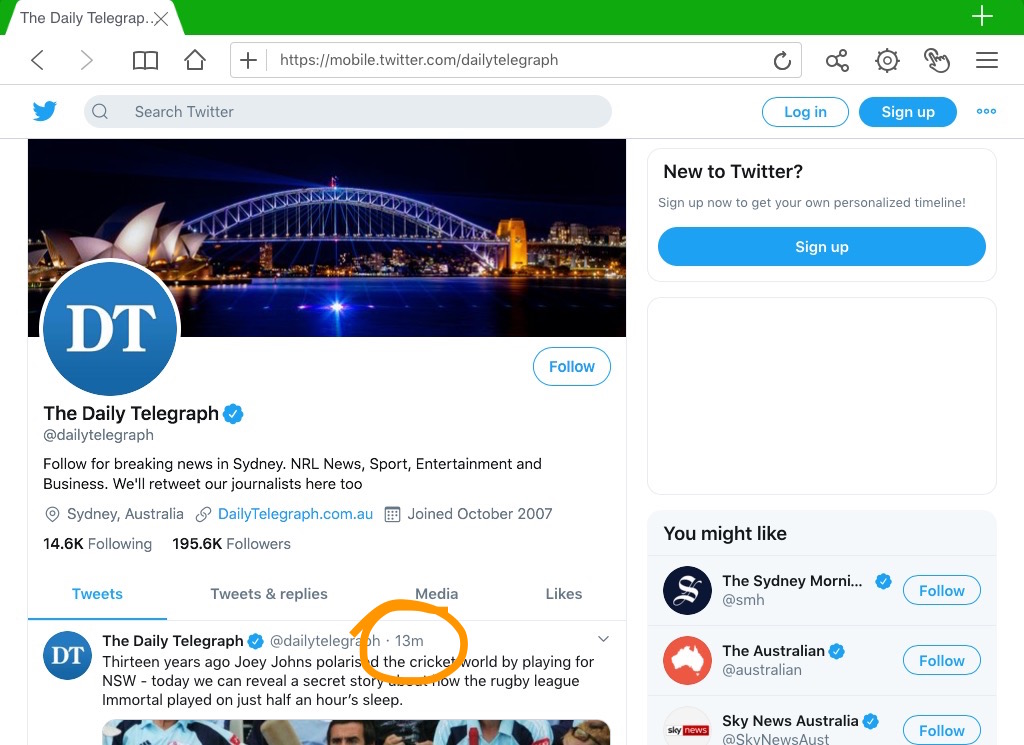The height and width of the screenshot is (745, 1024).
Task: Expand the tweet options chevron
Action: 603,639
